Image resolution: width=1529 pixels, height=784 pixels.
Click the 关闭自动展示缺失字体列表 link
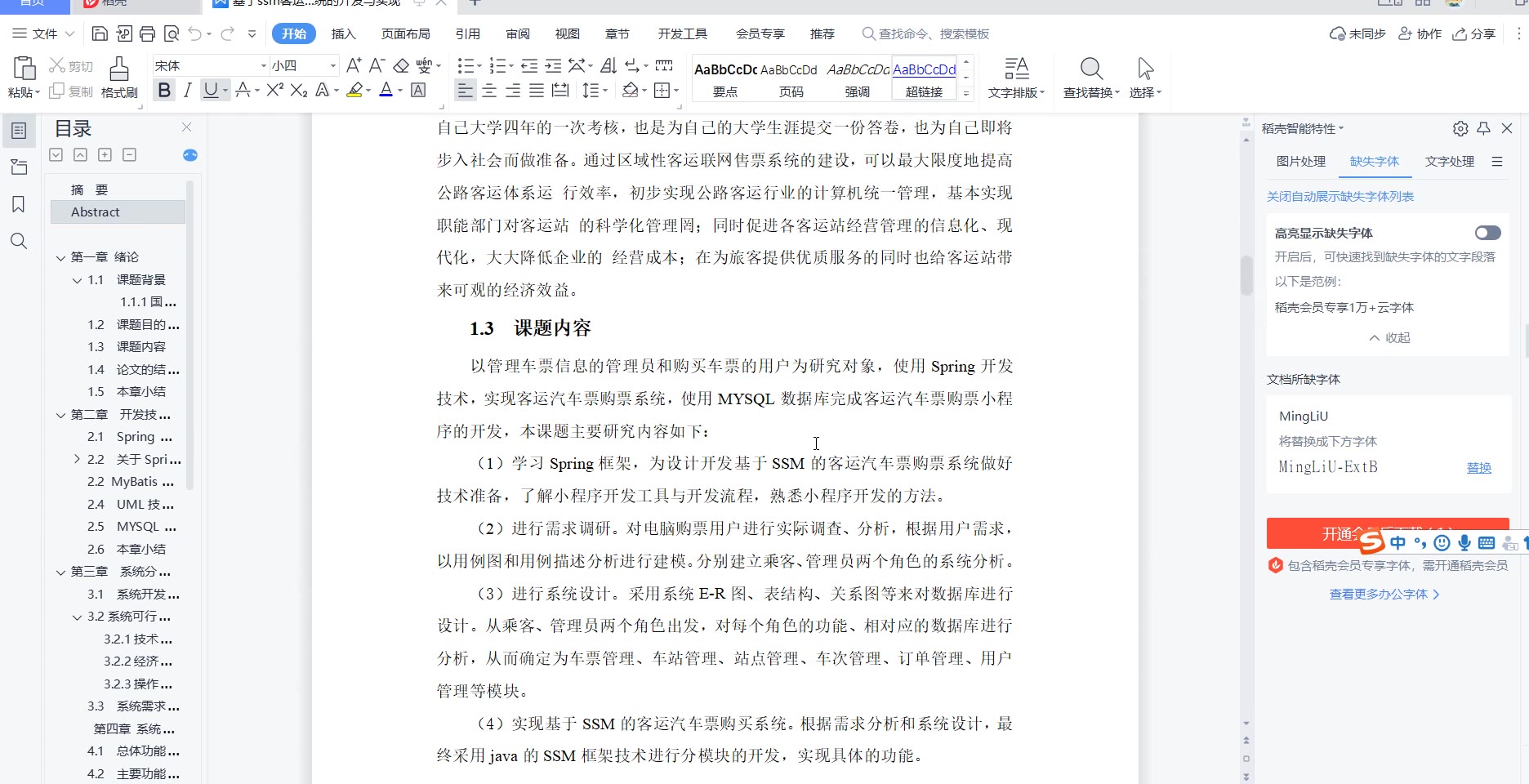tap(1340, 196)
